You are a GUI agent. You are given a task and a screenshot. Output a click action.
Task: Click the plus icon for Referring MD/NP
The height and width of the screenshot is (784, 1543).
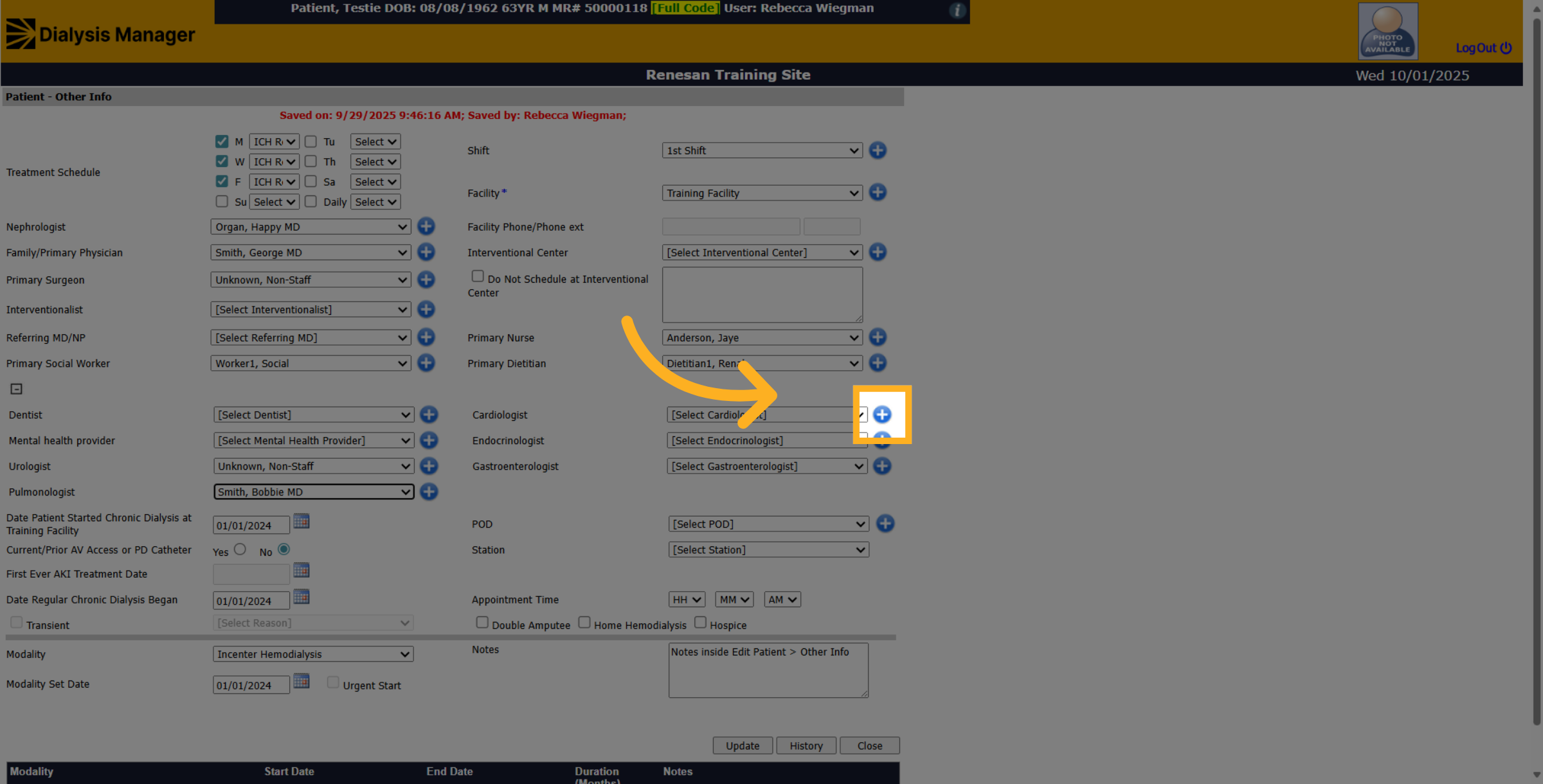tap(426, 337)
